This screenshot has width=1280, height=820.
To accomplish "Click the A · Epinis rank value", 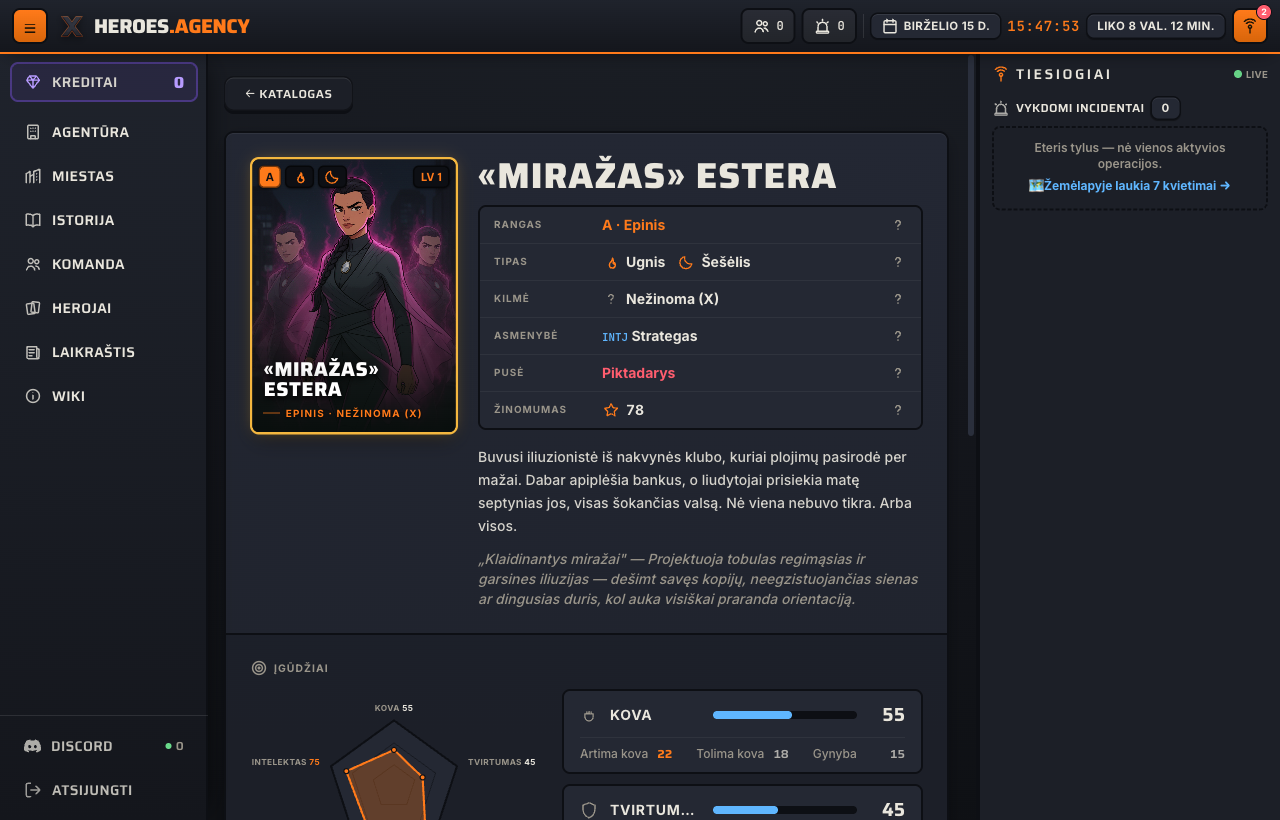I will tap(633, 225).
